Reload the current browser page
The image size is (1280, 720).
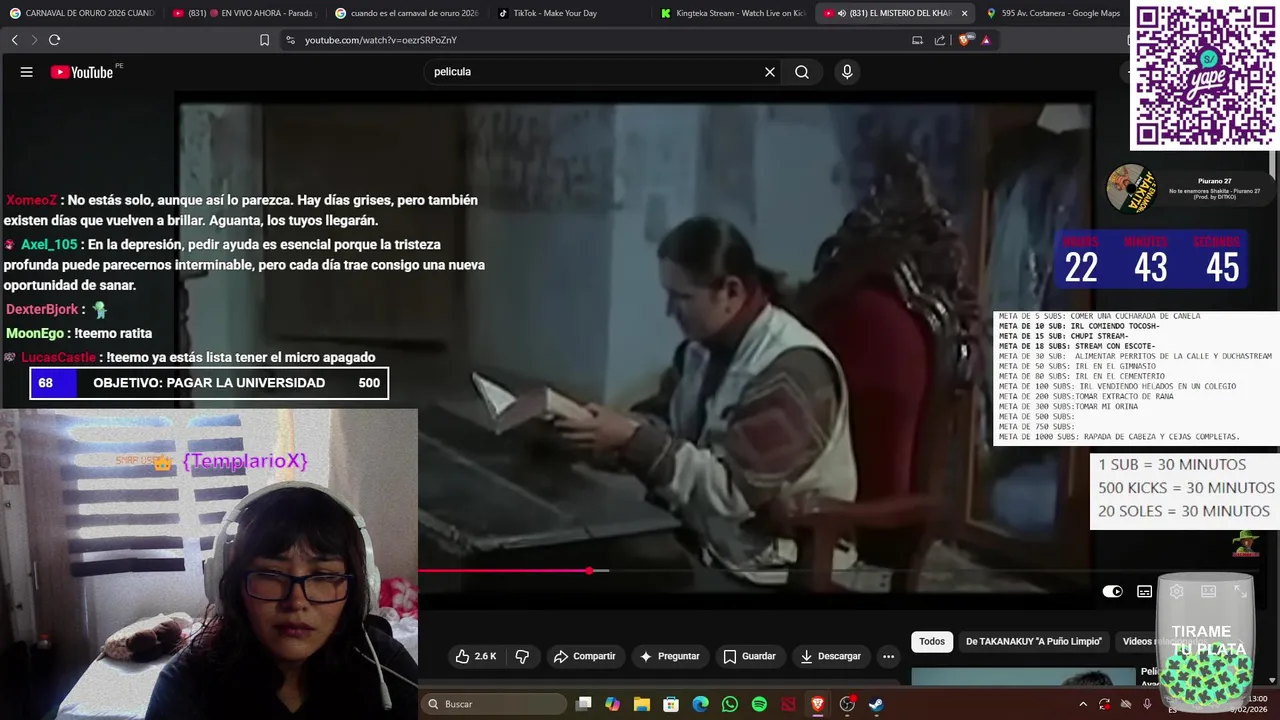(54, 40)
